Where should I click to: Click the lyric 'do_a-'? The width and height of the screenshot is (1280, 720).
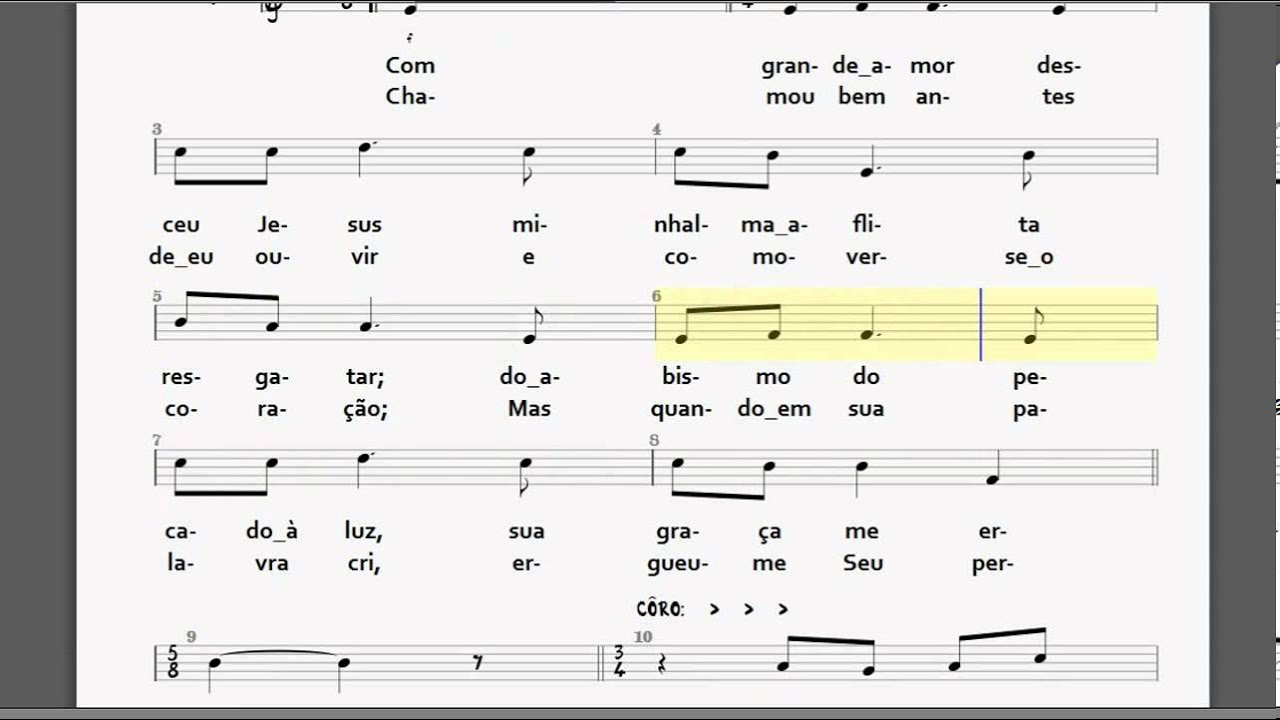click(529, 377)
